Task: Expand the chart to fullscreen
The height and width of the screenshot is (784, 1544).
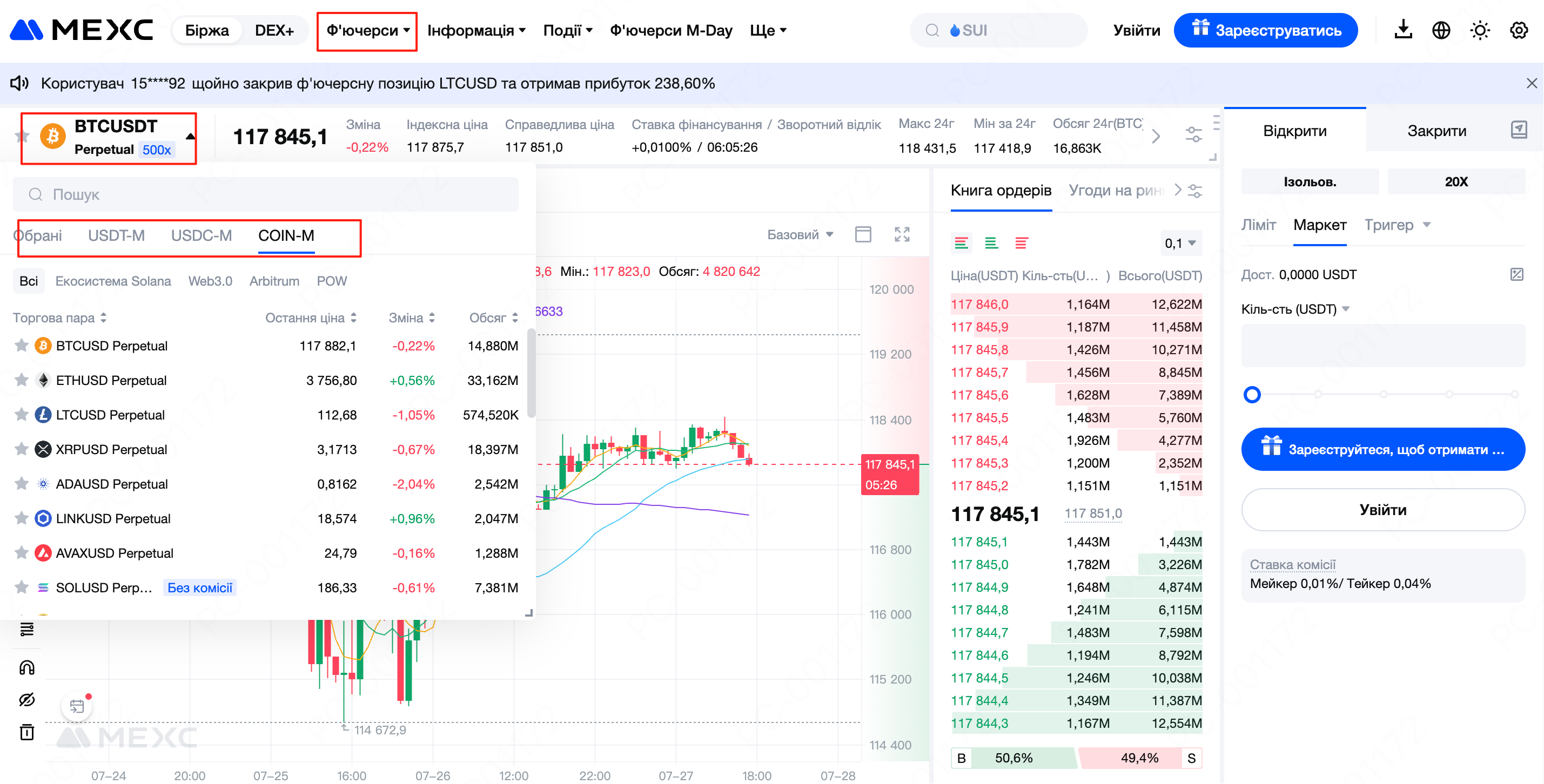Action: (902, 234)
